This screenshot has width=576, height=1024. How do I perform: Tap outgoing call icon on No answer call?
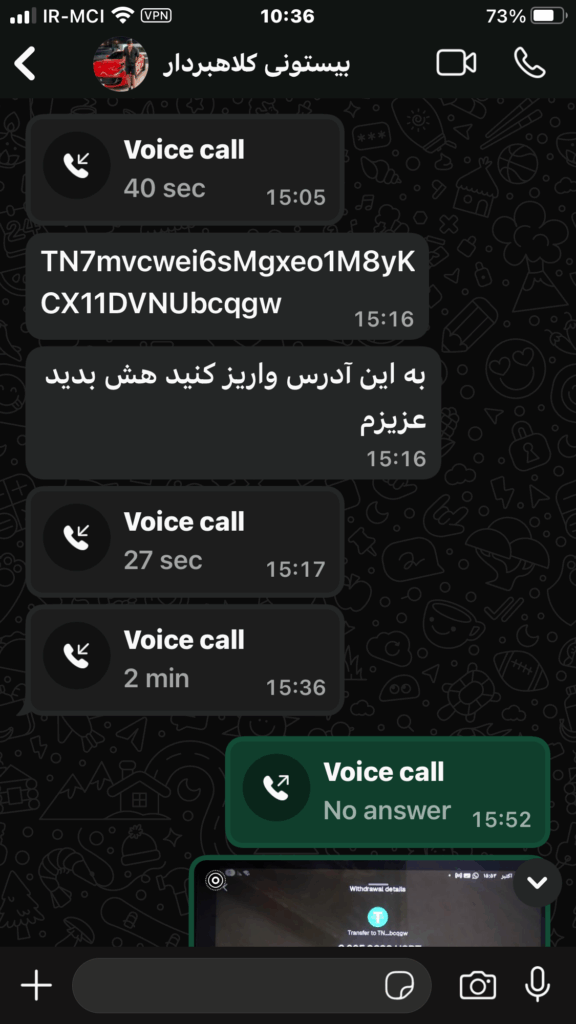(x=276, y=787)
